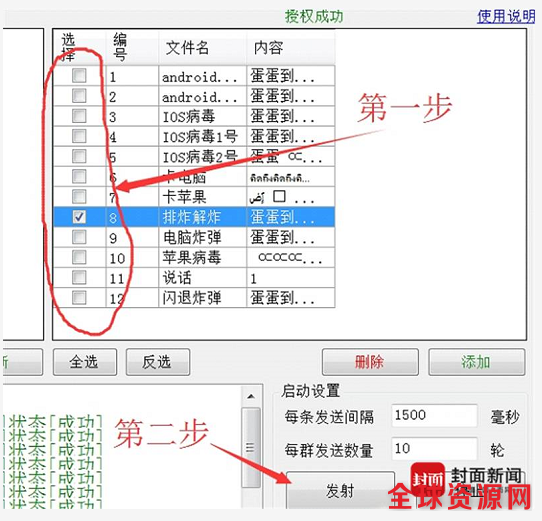The height and width of the screenshot is (521, 542).
Task: Click the 每条发送间隔 field showing 1500
Action: click(x=434, y=415)
